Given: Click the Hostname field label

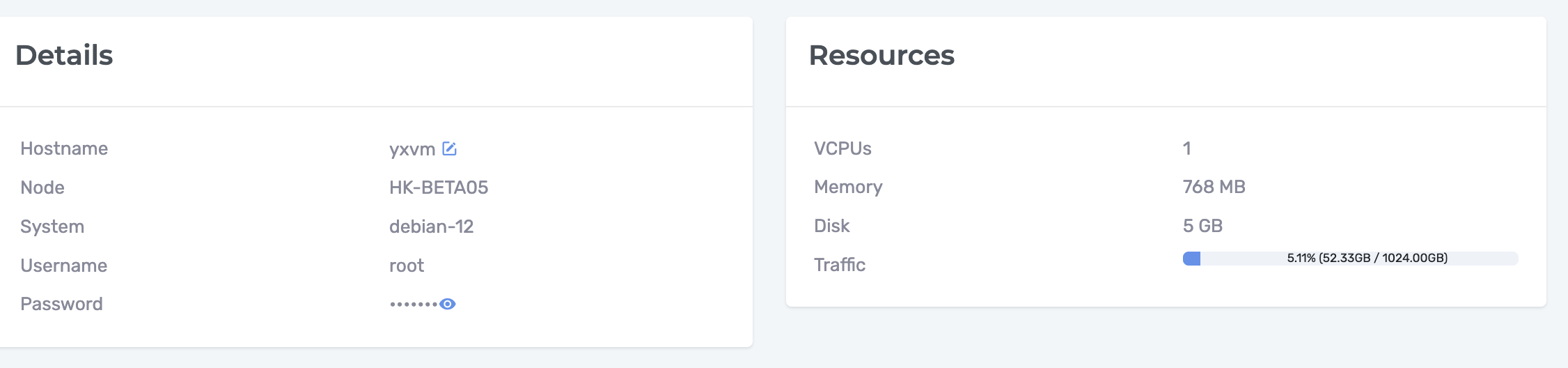Looking at the screenshot, I should [64, 148].
